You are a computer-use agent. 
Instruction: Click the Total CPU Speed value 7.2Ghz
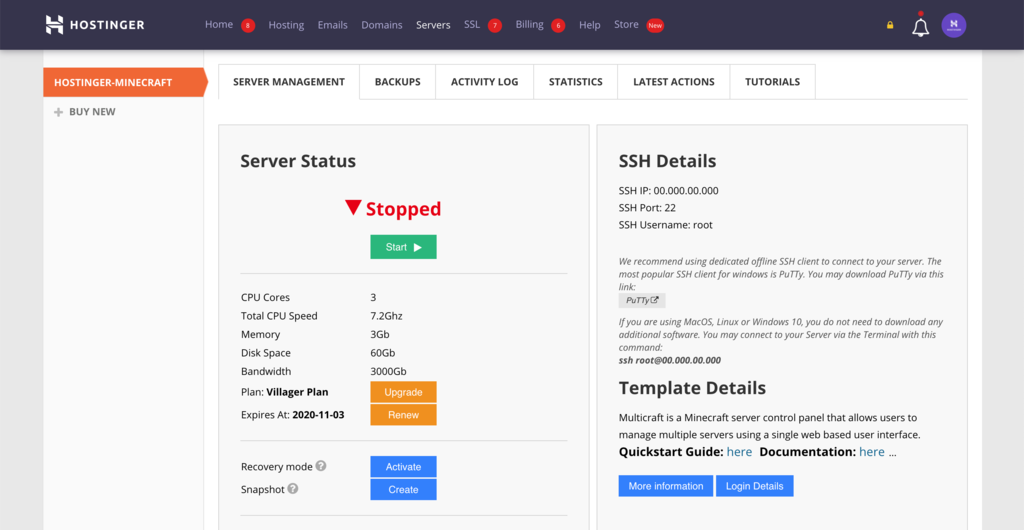(386, 316)
